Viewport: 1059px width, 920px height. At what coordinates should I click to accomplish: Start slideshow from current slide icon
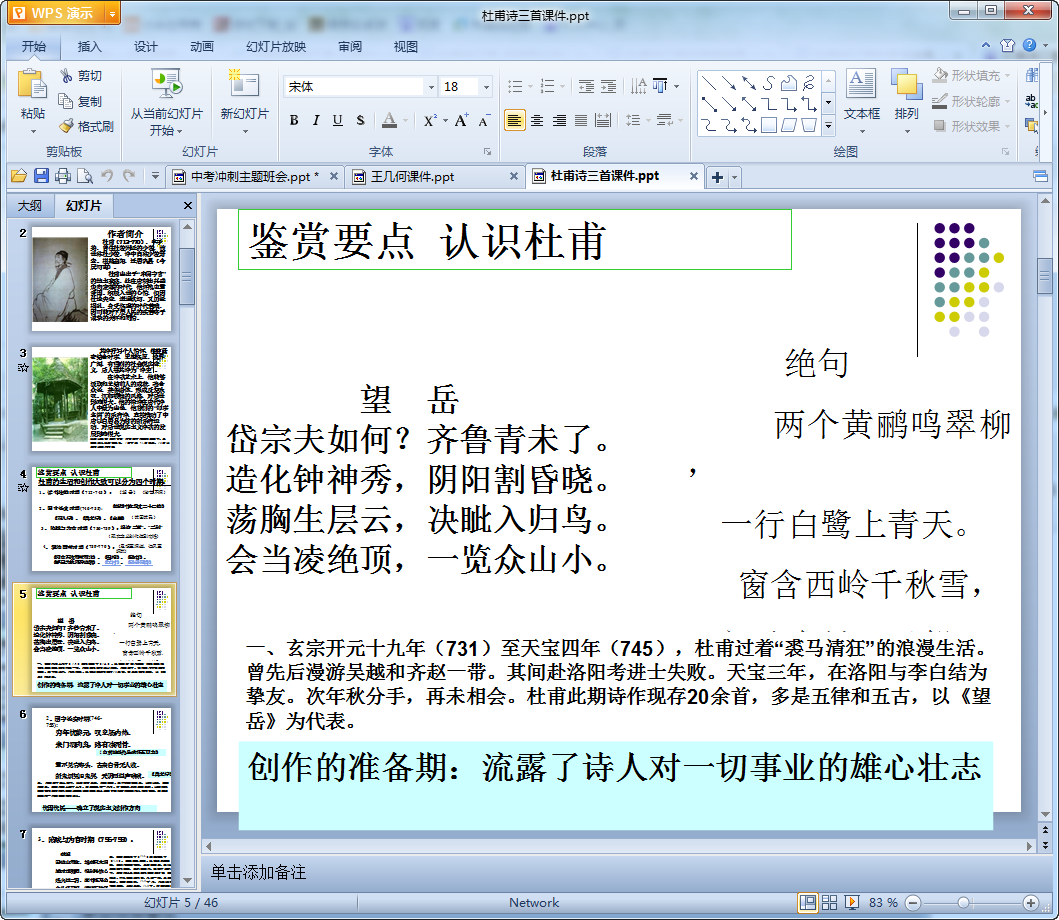pos(166,85)
